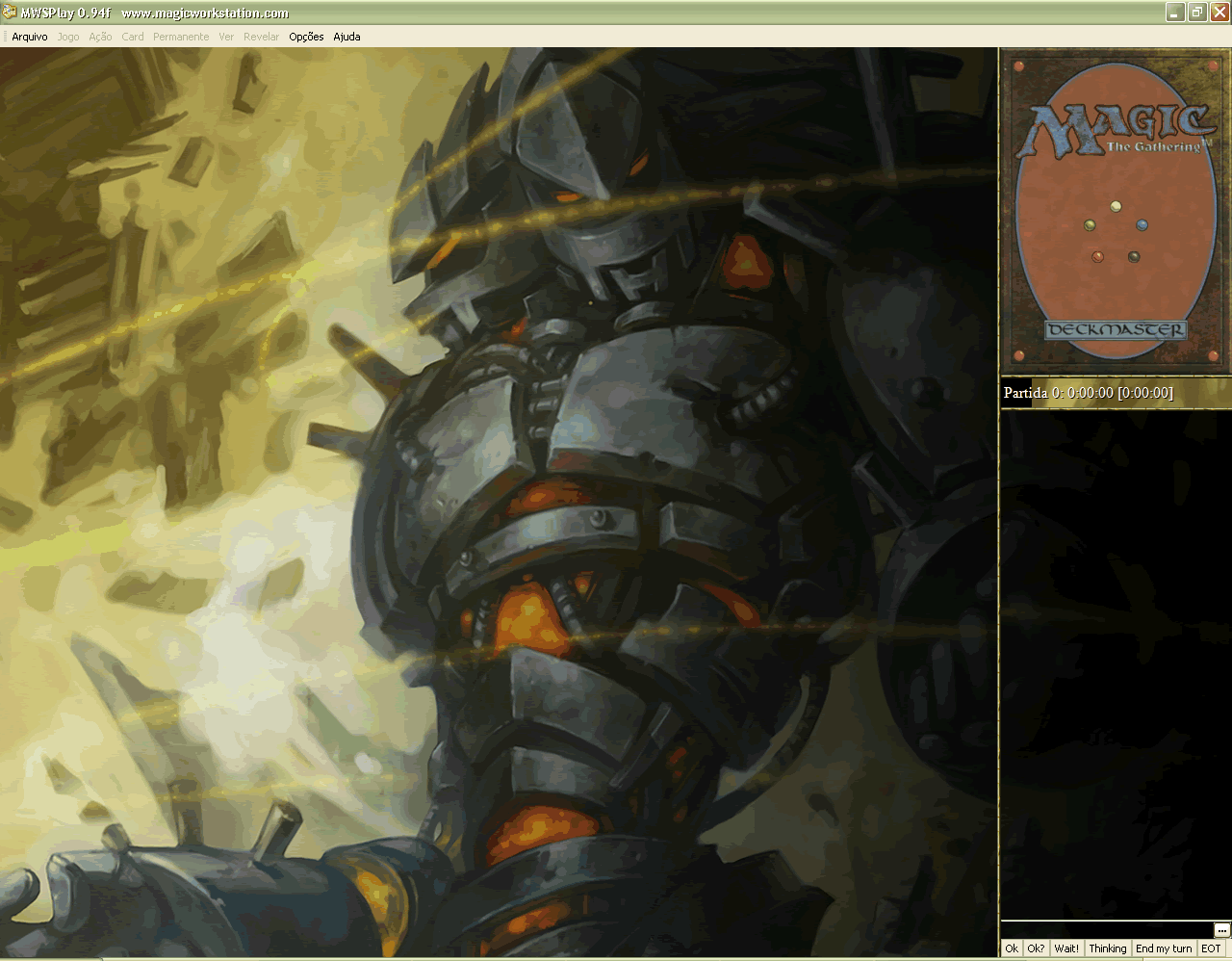
Task: Open the Opções menu
Action: [306, 37]
